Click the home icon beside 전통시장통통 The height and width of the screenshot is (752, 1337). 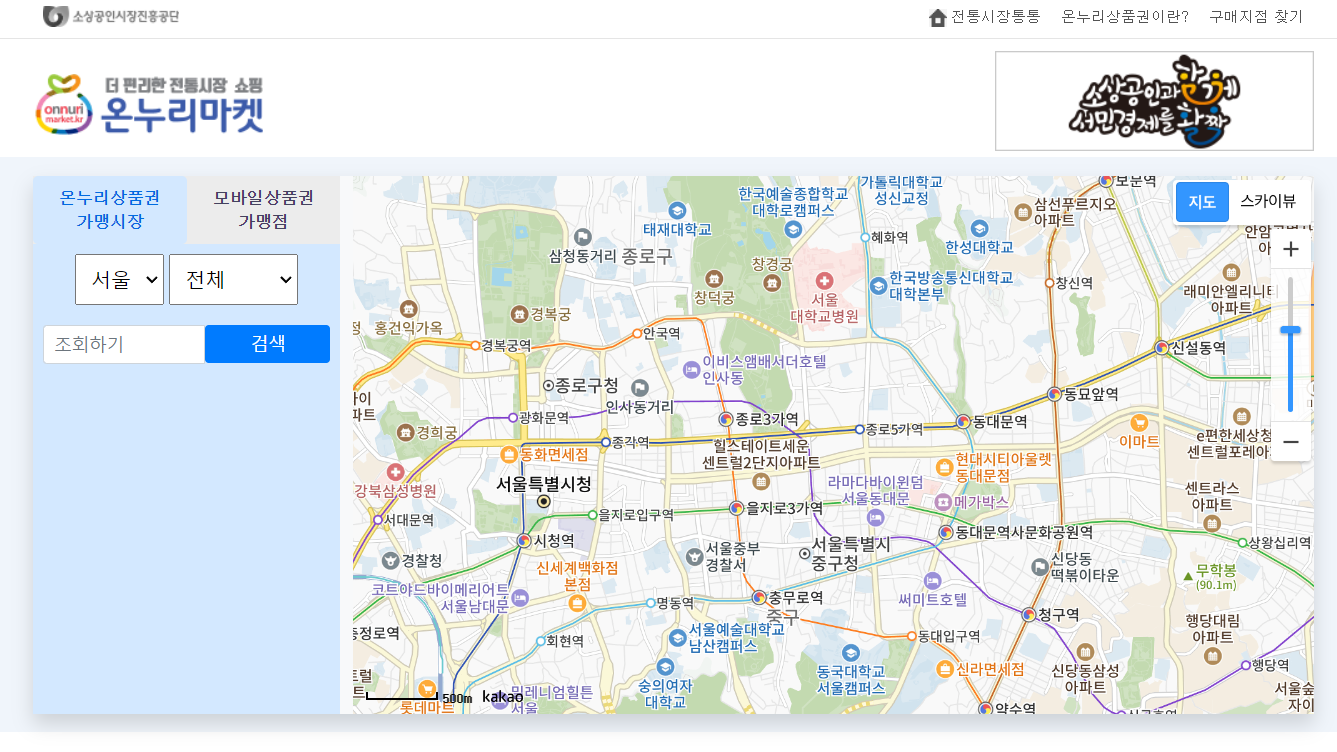click(937, 17)
